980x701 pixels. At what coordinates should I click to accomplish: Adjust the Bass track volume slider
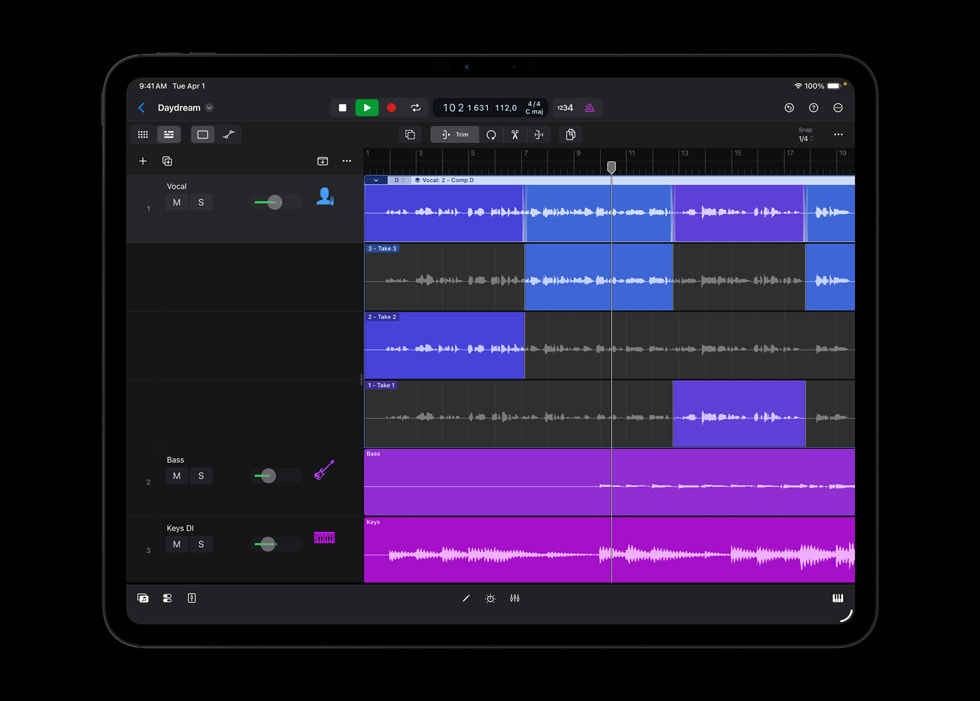pos(267,475)
